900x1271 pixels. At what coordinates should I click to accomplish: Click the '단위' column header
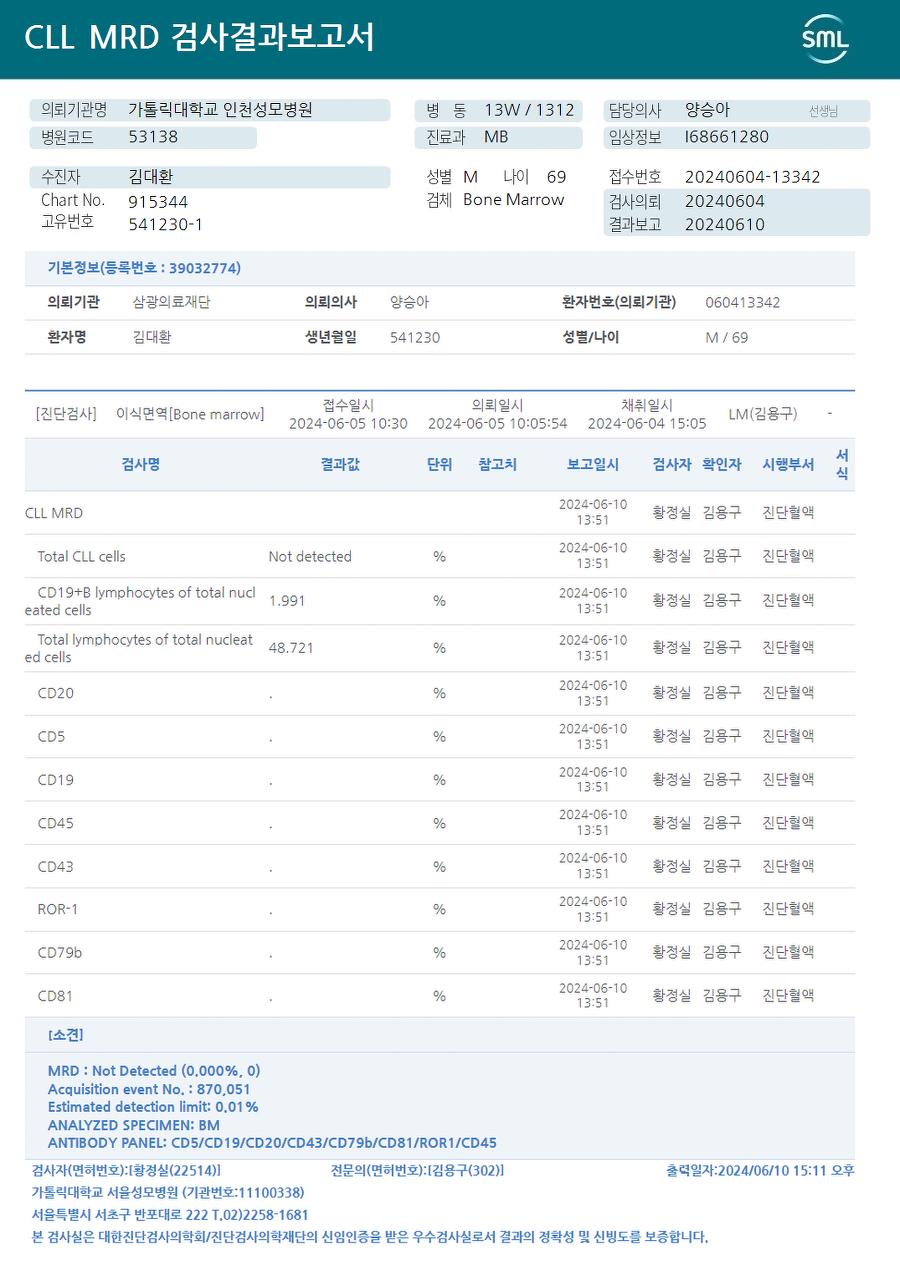click(x=440, y=464)
